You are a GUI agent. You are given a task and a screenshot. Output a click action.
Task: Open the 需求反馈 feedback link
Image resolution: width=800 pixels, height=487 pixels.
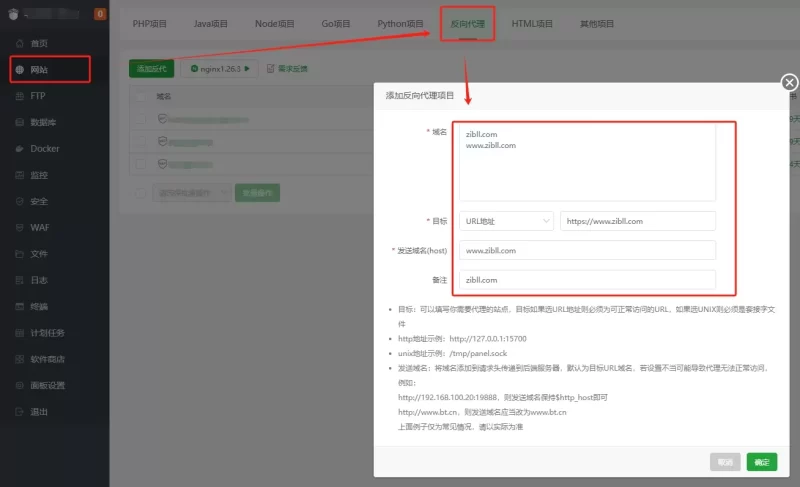(293, 68)
